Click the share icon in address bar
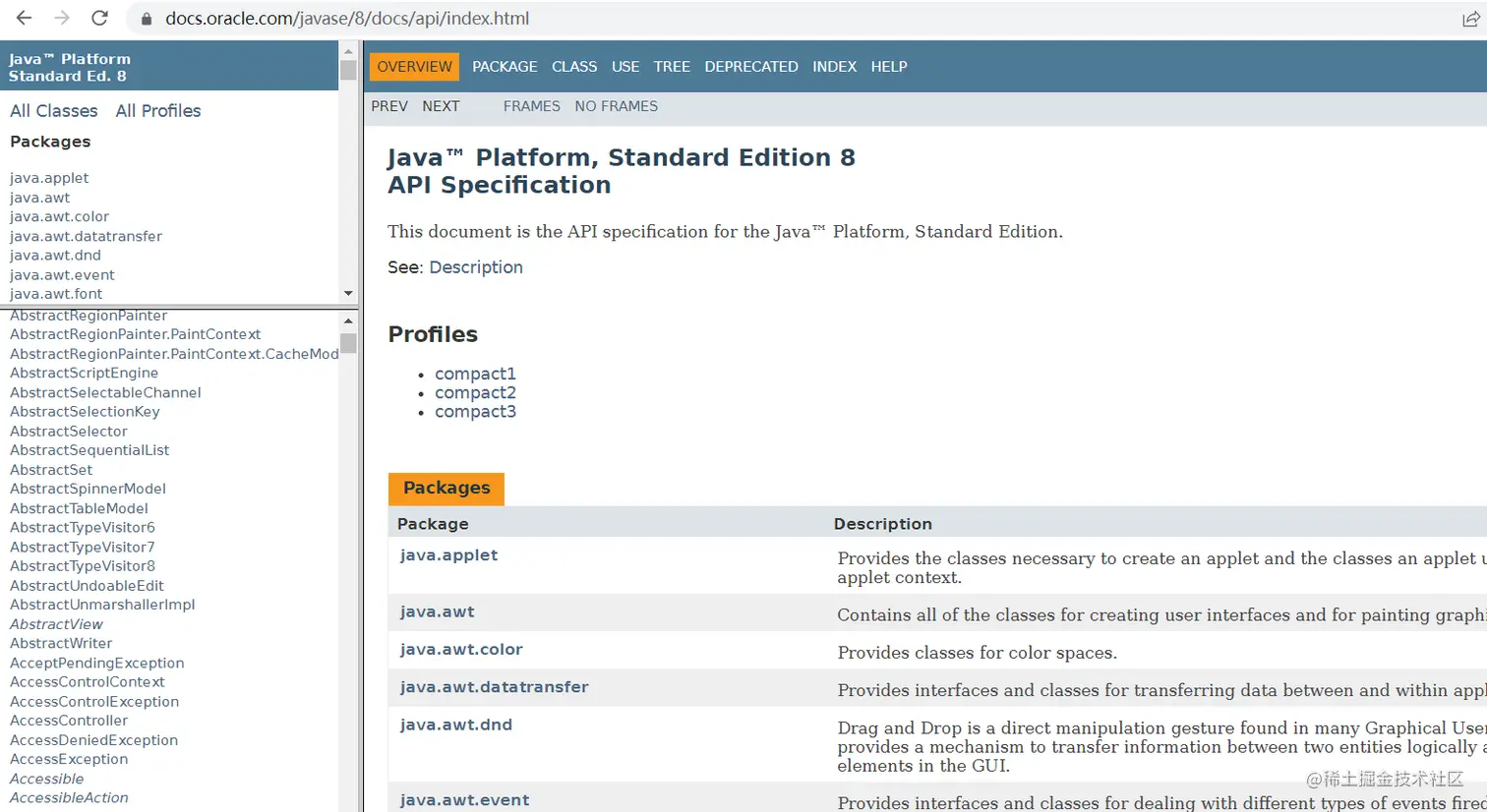Viewport: 1487px width, 812px height. (x=1470, y=19)
